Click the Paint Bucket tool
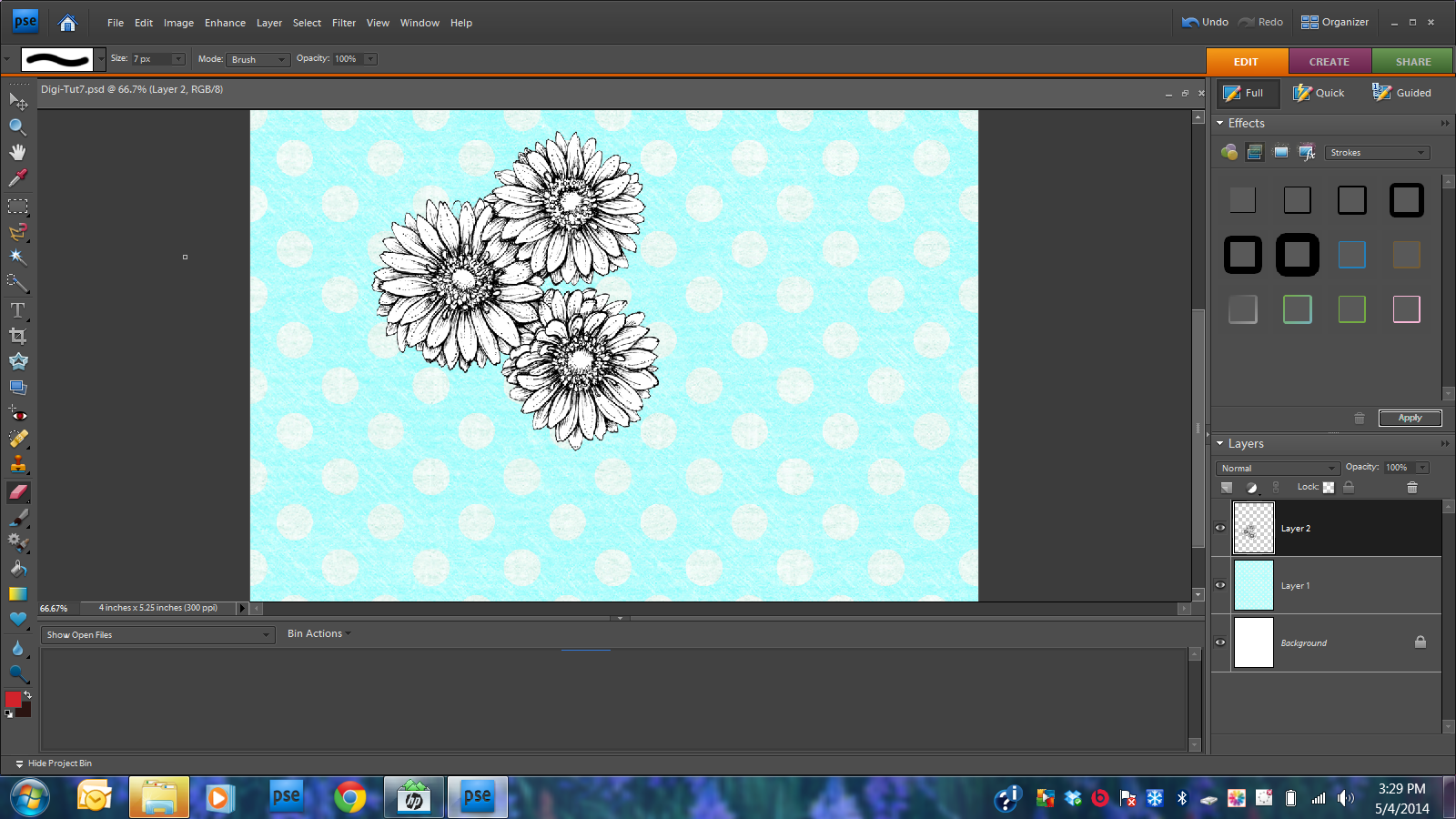Screen dimensions: 1456x819 point(17,569)
